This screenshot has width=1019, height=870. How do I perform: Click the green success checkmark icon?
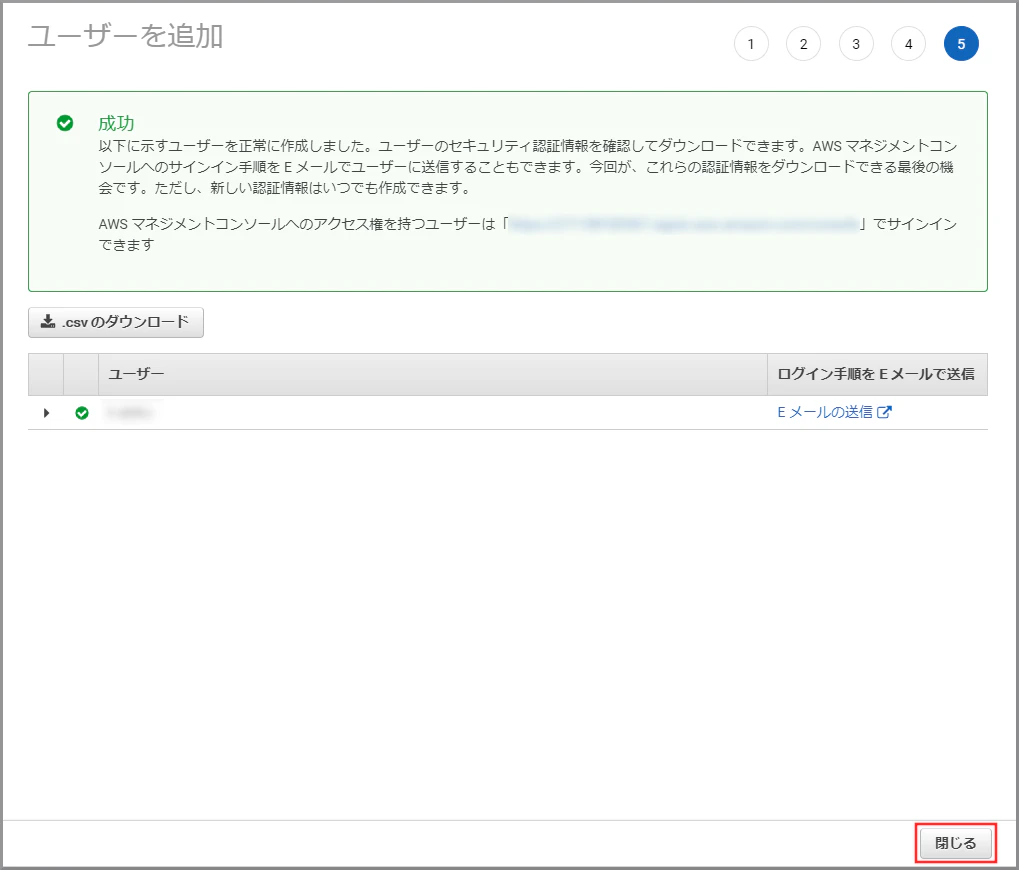[65, 123]
